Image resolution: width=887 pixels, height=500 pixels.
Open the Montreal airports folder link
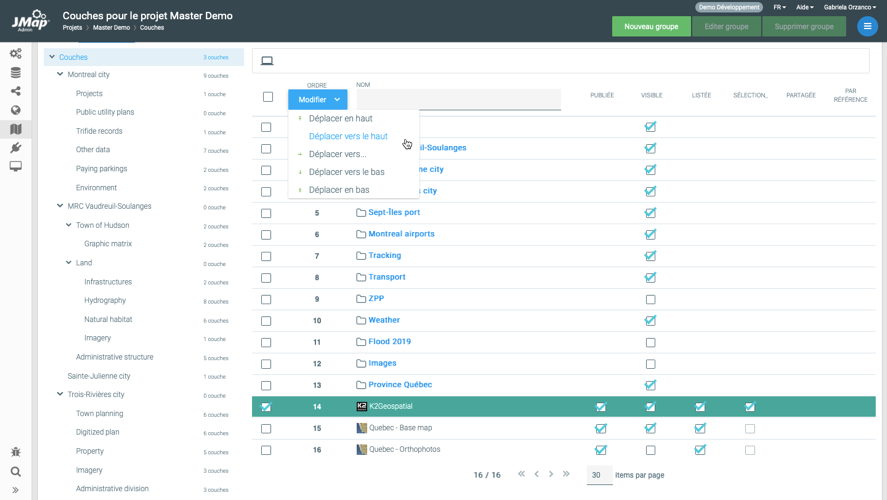(x=401, y=234)
